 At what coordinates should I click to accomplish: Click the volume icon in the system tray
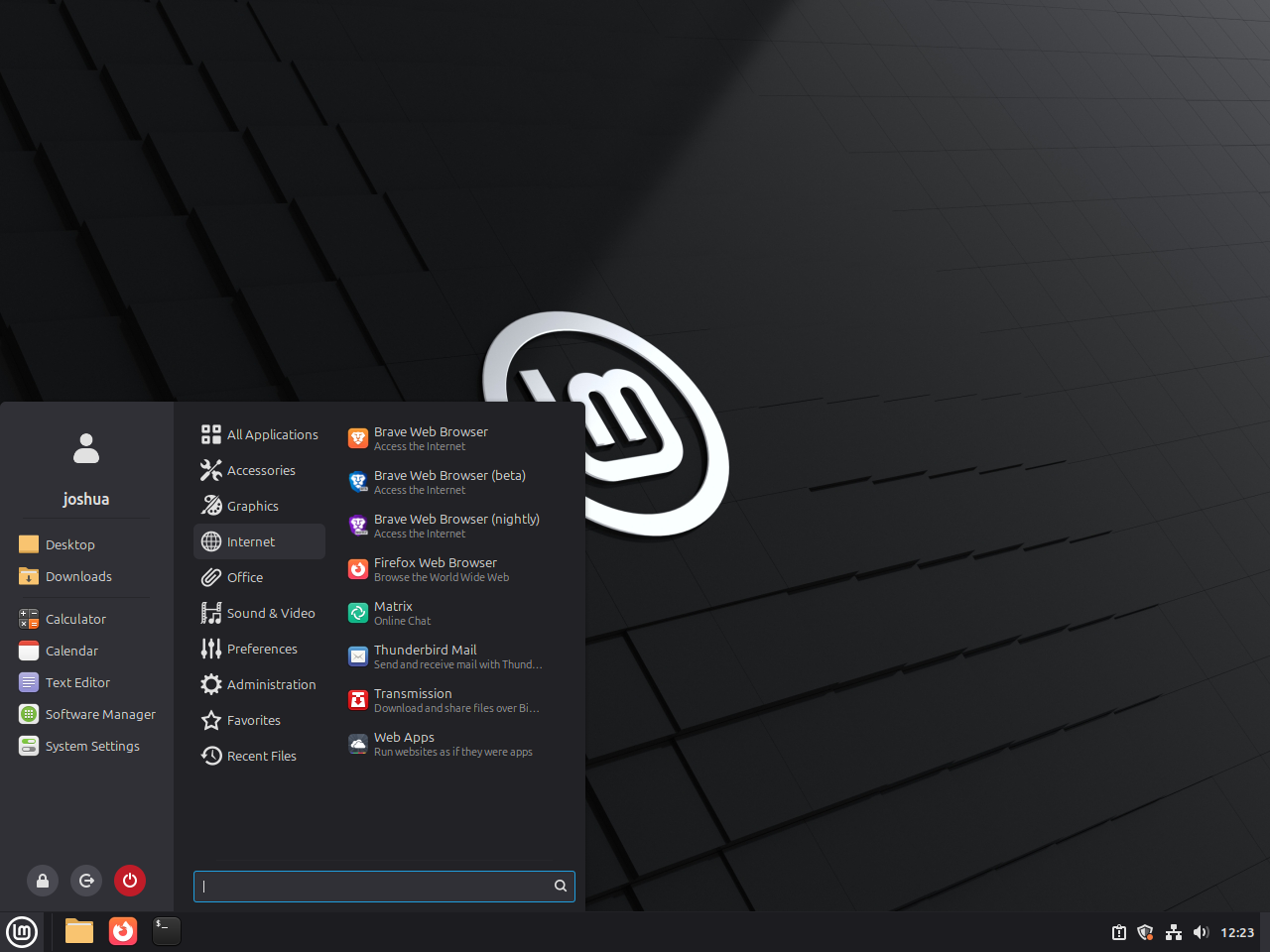[1201, 932]
